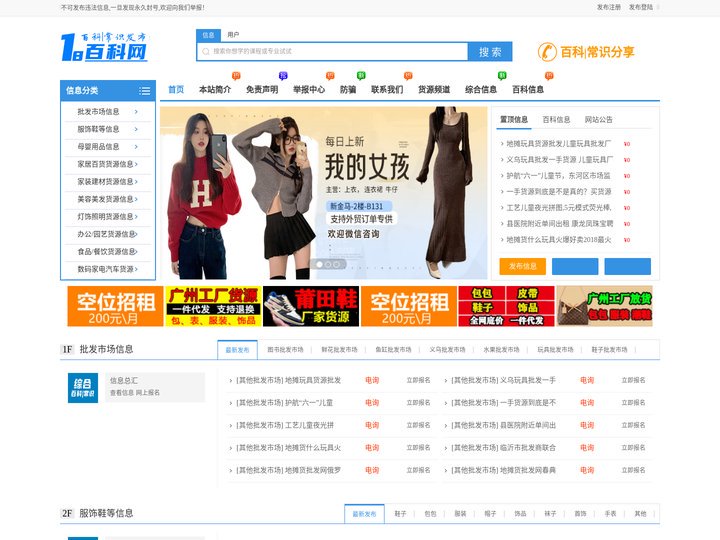Screen dimensions: 720x540
Task: Open the 每日上新 我的女孩 banner image
Action: click(324, 193)
